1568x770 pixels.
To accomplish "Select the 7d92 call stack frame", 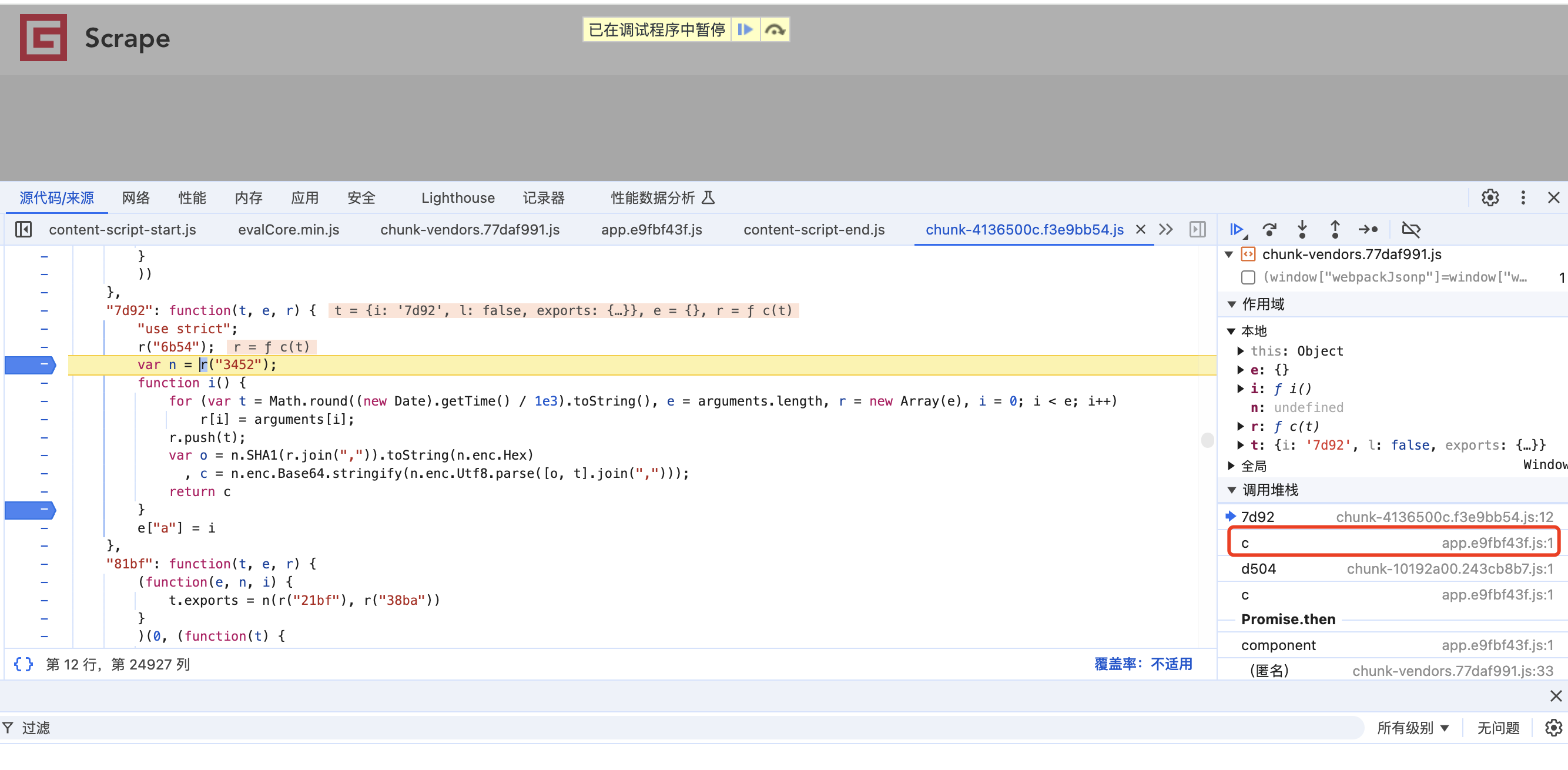I will [x=1393, y=517].
